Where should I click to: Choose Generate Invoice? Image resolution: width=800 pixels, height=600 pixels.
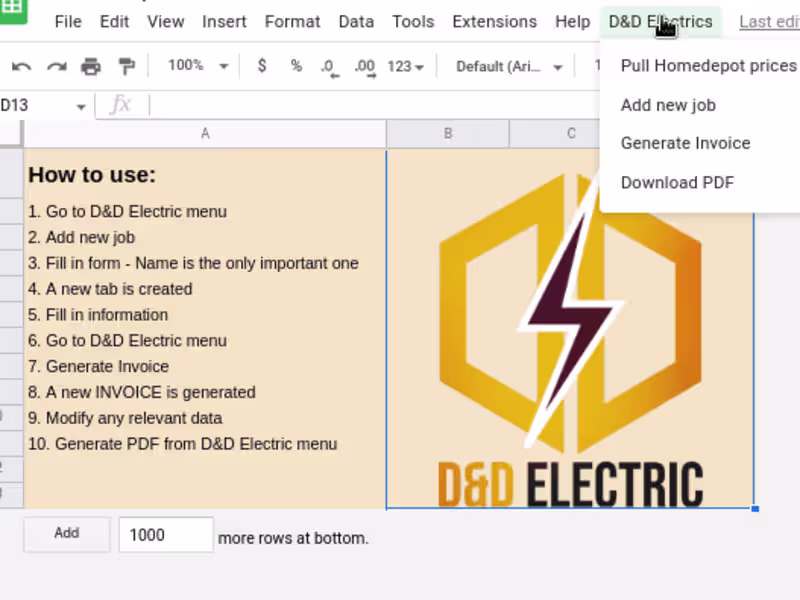685,143
